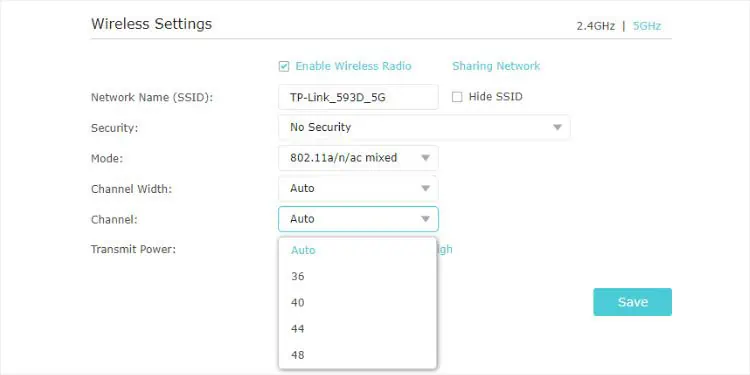The width and height of the screenshot is (750, 375).
Task: Open the Sharing Network link
Action: [496, 66]
